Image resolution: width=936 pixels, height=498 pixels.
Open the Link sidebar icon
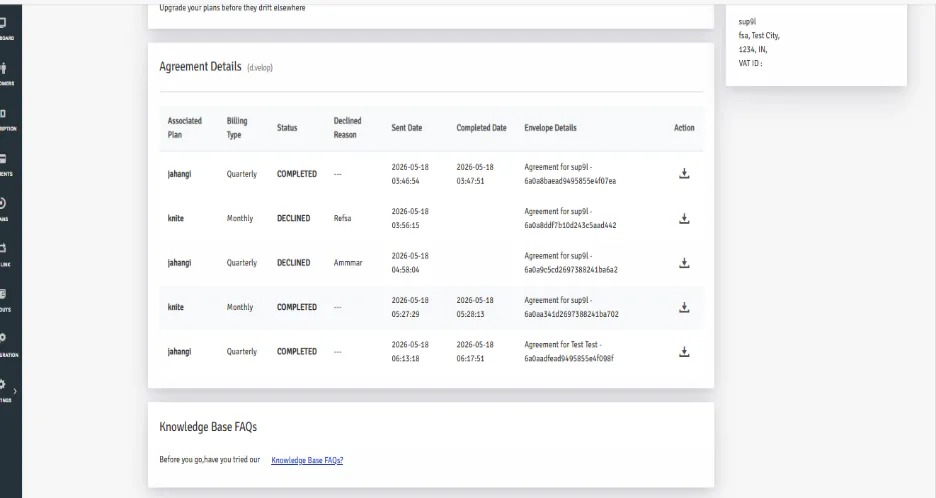(x=3, y=248)
